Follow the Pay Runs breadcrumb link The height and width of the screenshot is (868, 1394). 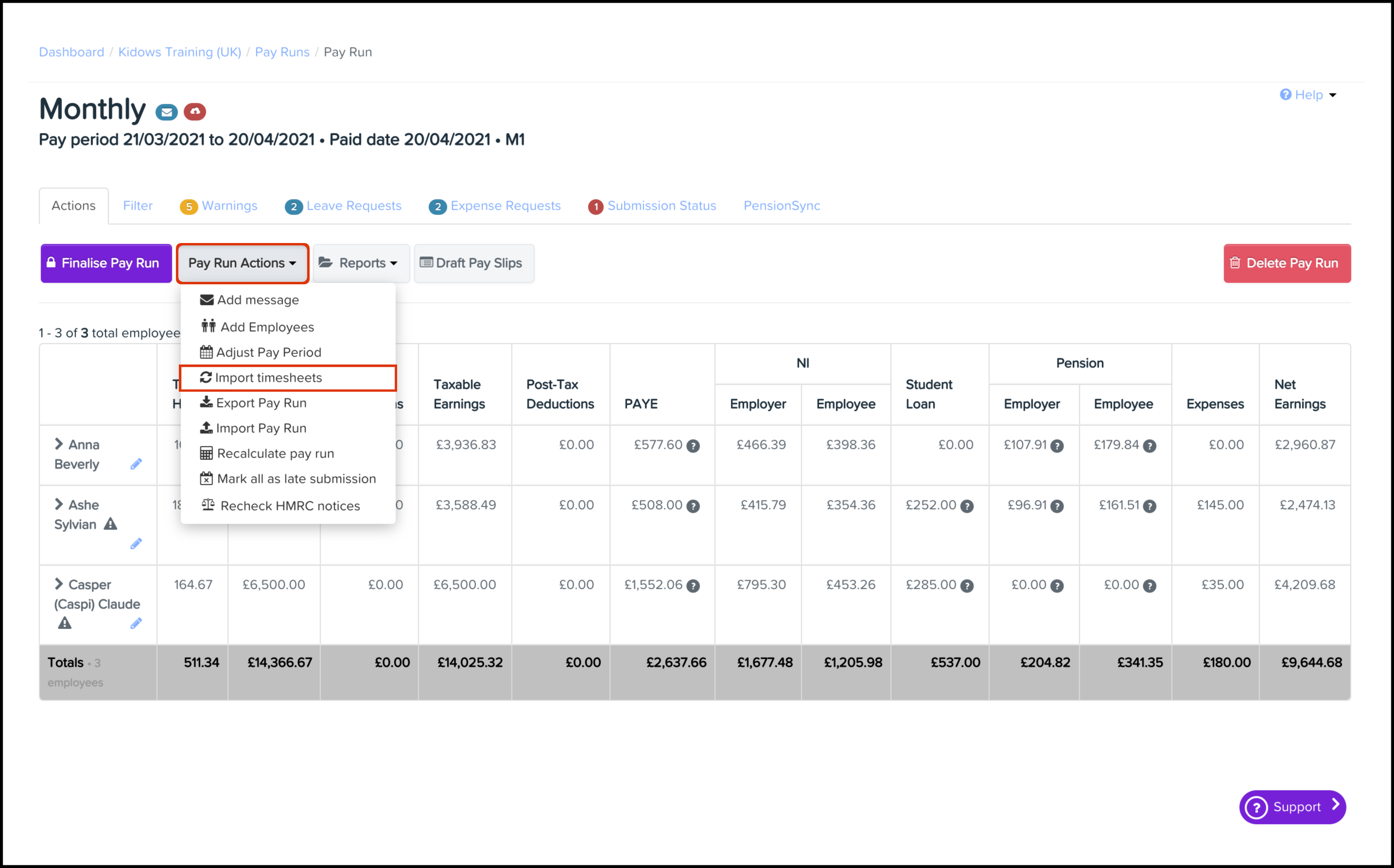(x=282, y=52)
